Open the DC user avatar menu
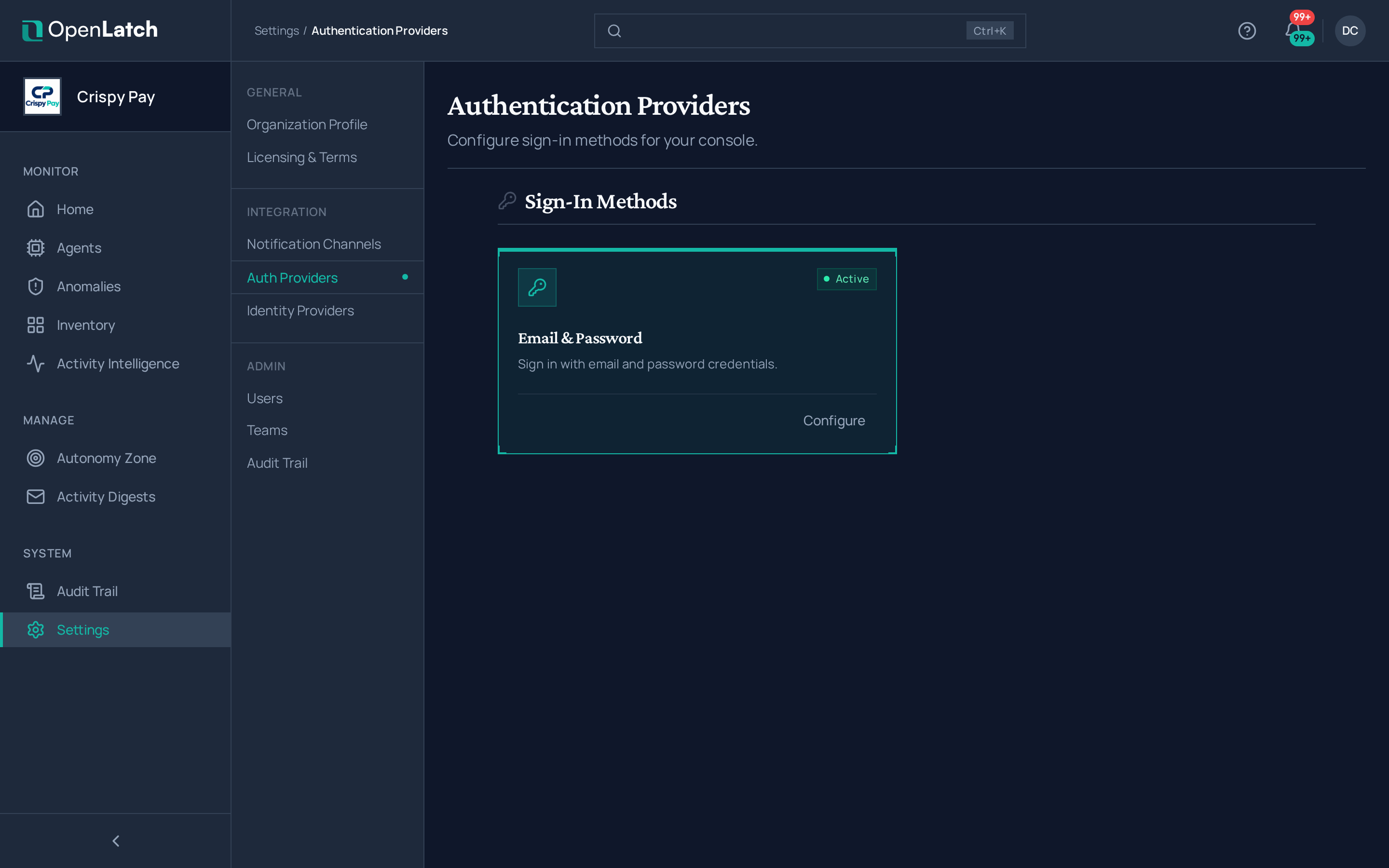 1349,31
